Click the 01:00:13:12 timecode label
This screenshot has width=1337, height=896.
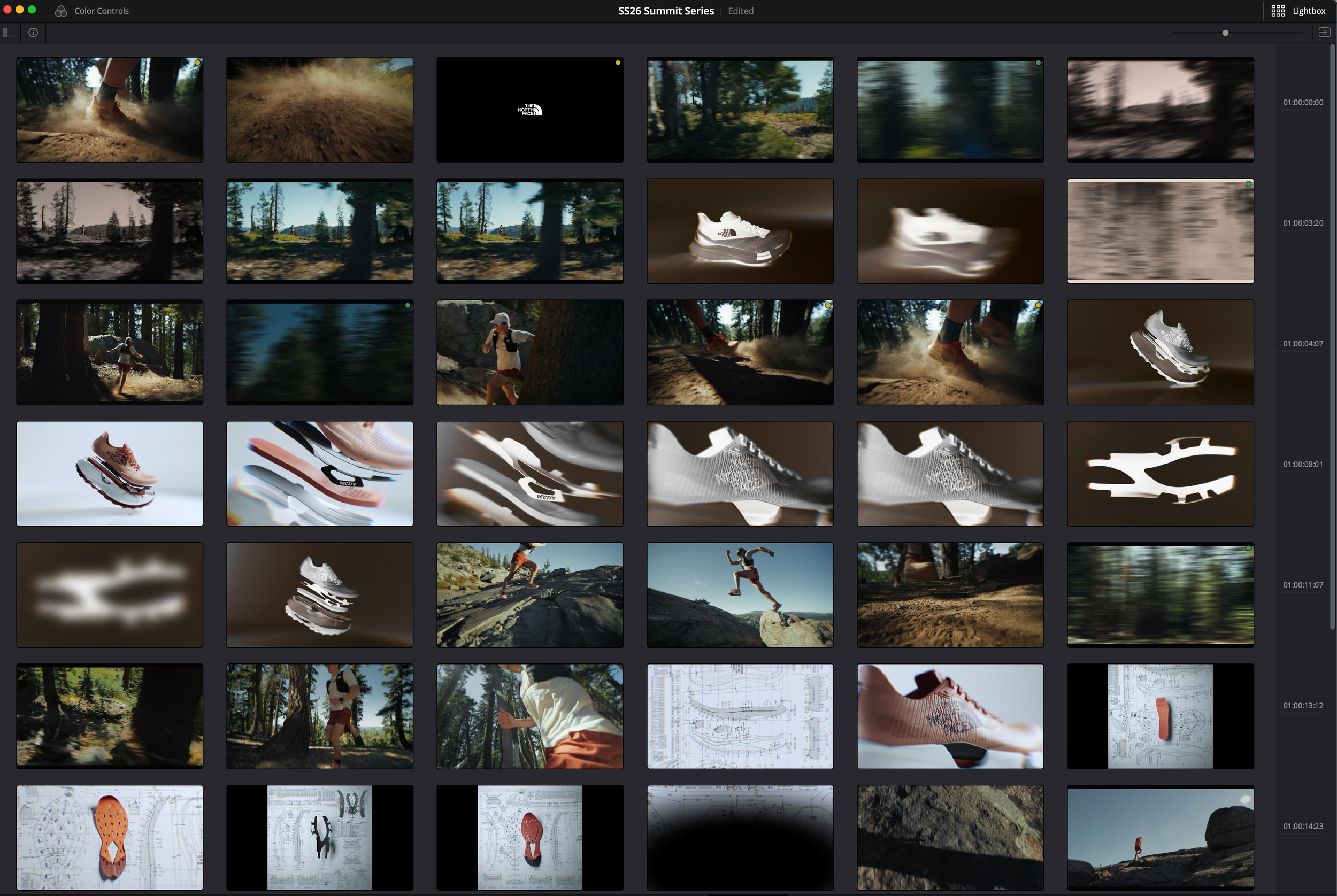click(x=1303, y=705)
